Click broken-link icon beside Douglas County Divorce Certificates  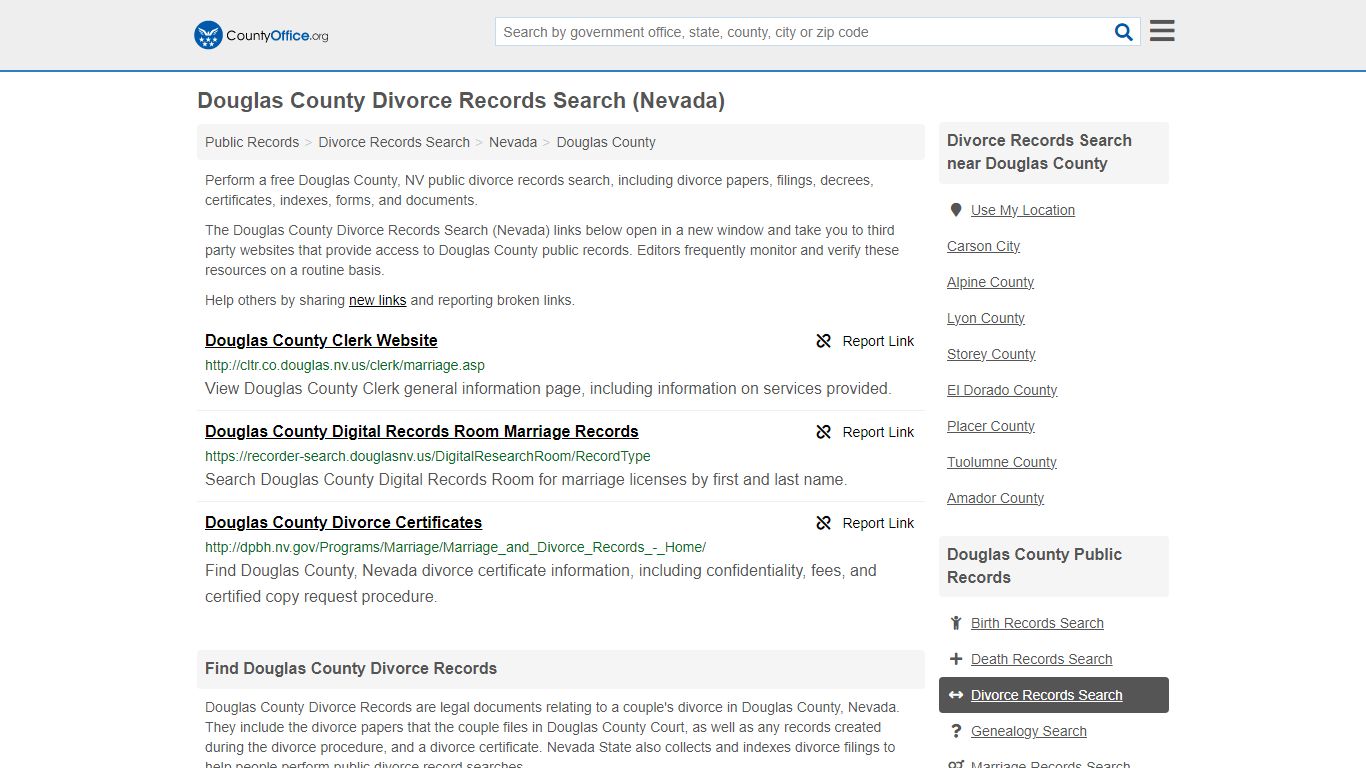point(824,523)
